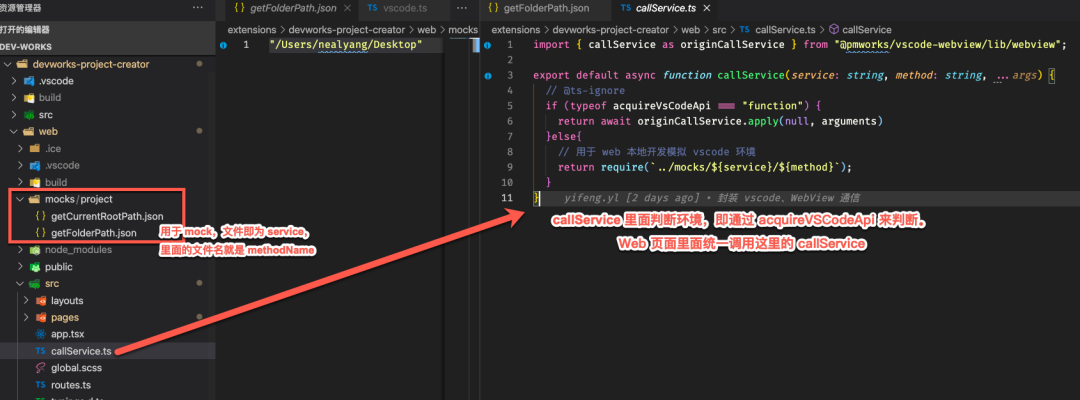Click the global.scss Sass file icon
Viewport: 1080px width, 400px height.
click(x=40, y=368)
